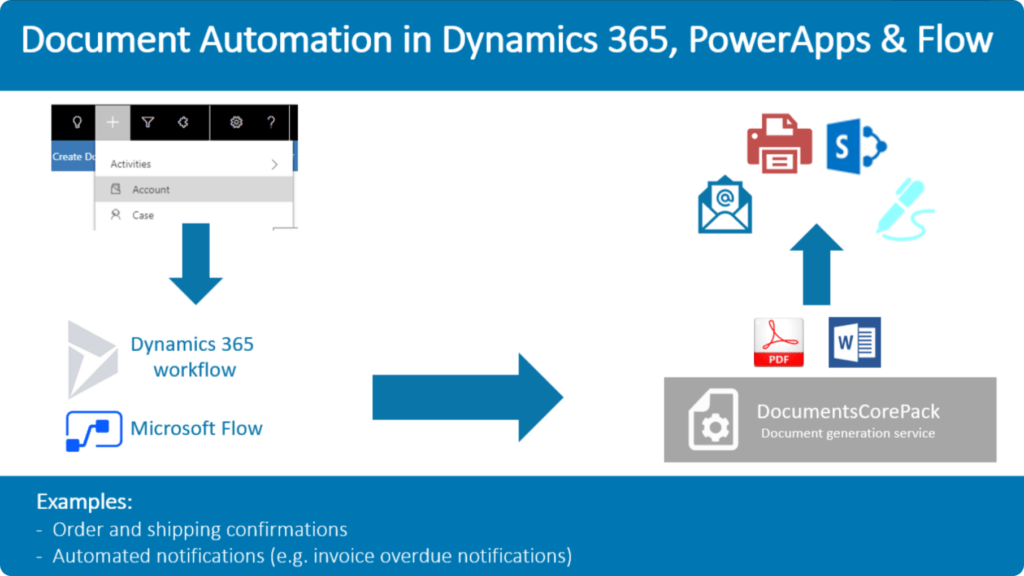Select Case from the create menu
1024x576 pixels.
[143, 215]
